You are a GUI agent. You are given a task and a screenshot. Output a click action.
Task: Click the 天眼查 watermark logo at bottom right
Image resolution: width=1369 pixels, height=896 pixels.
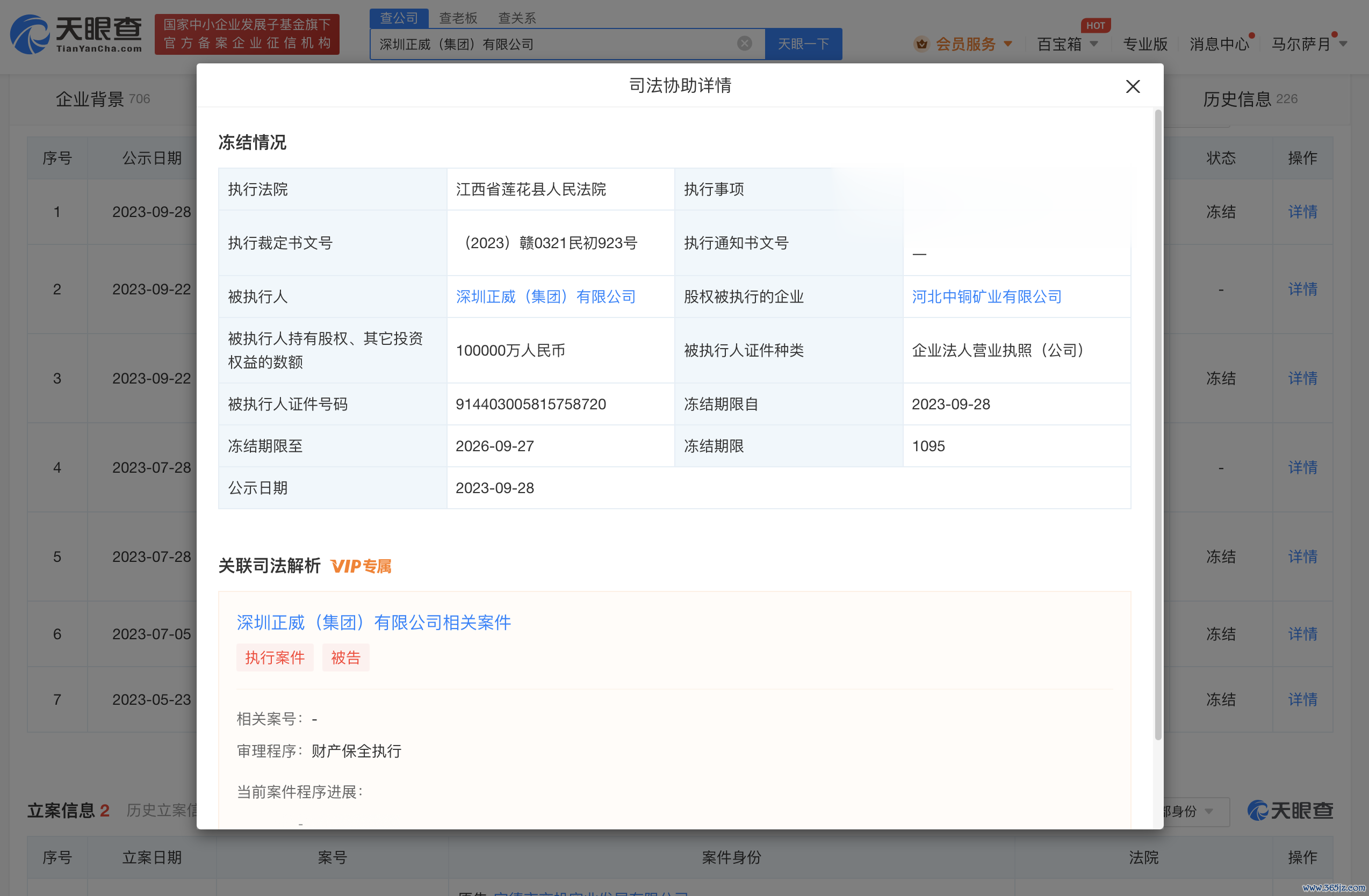pyautogui.click(x=1289, y=810)
